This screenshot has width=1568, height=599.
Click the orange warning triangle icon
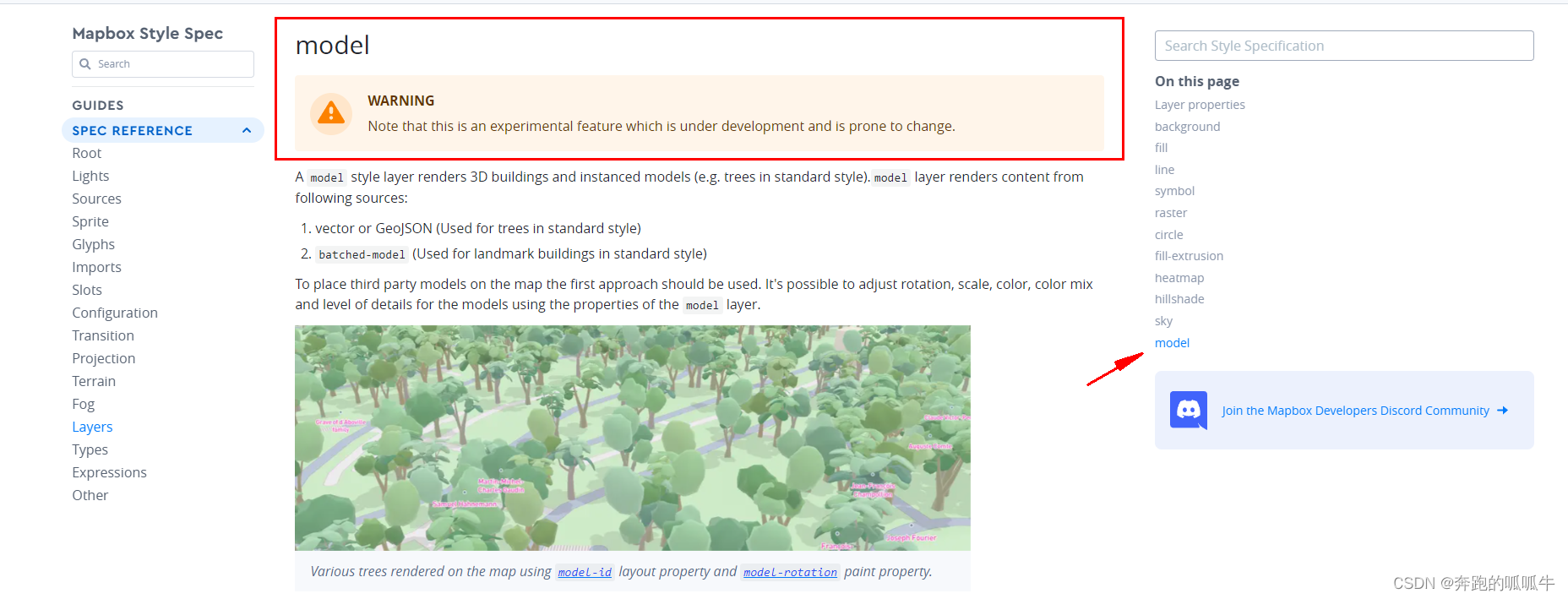331,113
